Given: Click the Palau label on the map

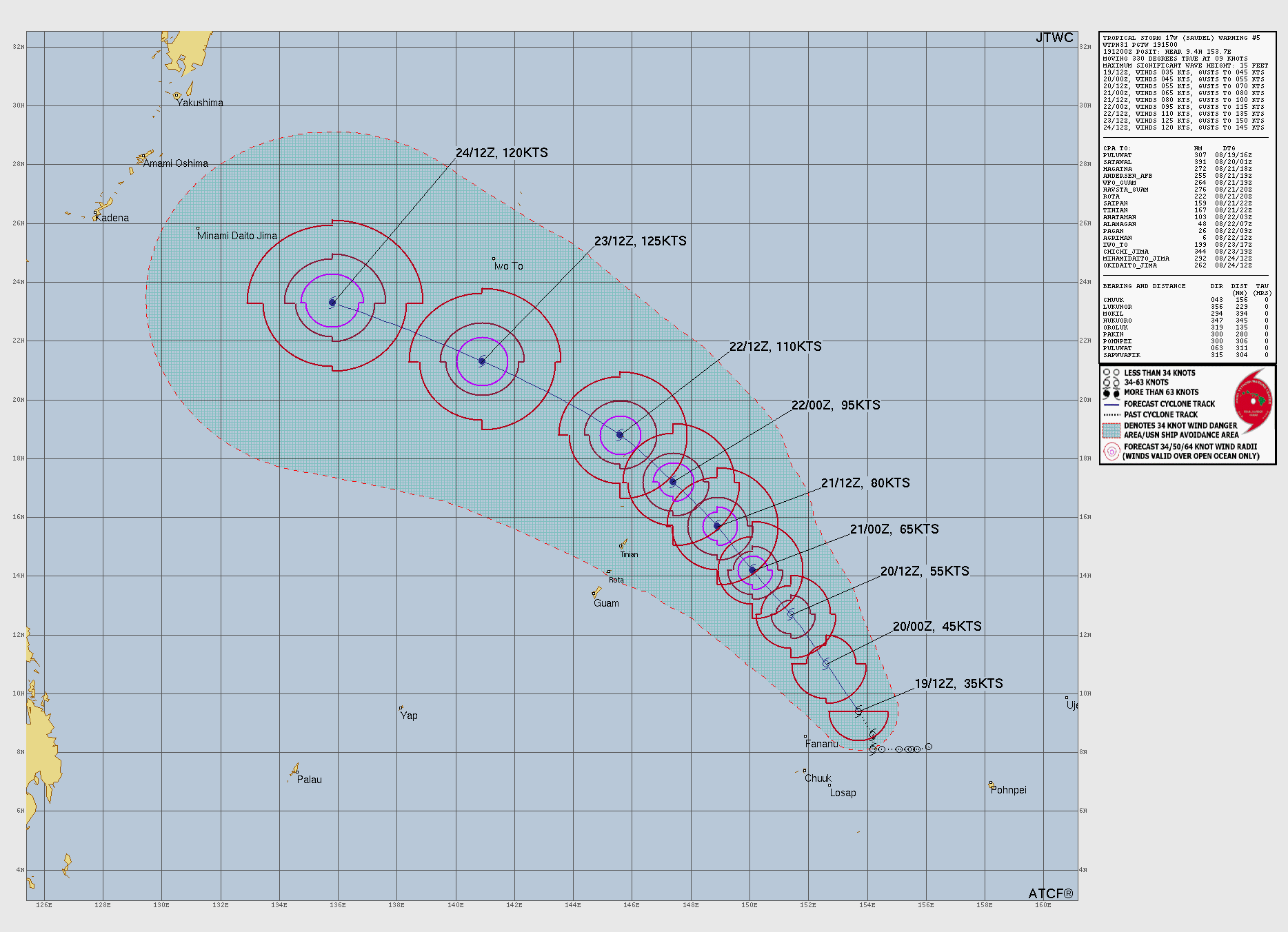Looking at the screenshot, I should pos(310,780).
